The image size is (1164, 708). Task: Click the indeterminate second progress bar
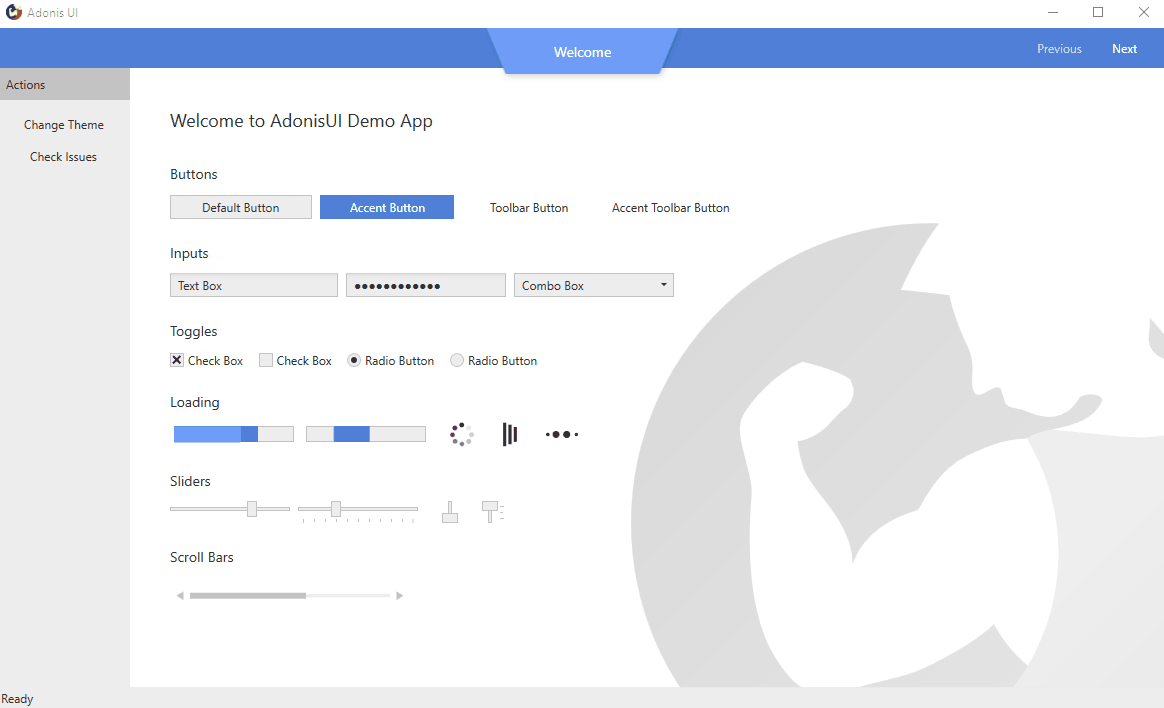pos(366,434)
